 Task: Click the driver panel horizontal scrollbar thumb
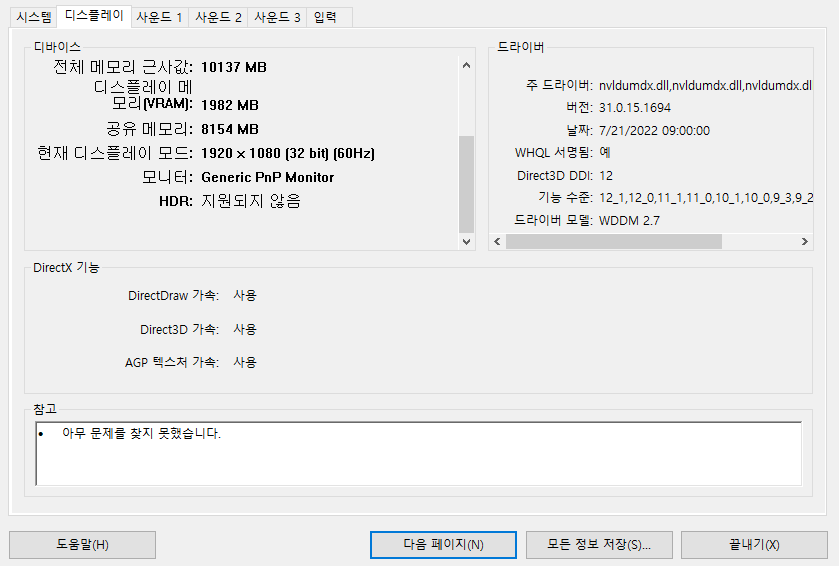(613, 242)
